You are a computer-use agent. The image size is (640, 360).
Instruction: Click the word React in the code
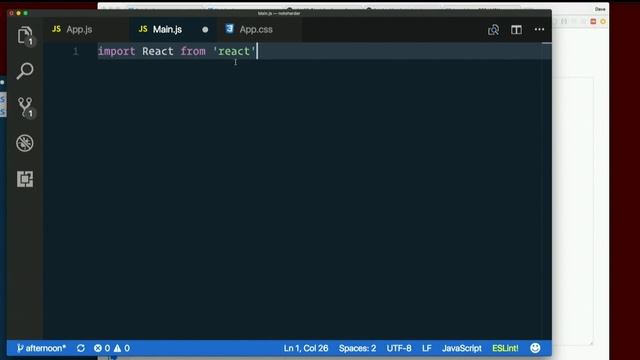click(158, 51)
